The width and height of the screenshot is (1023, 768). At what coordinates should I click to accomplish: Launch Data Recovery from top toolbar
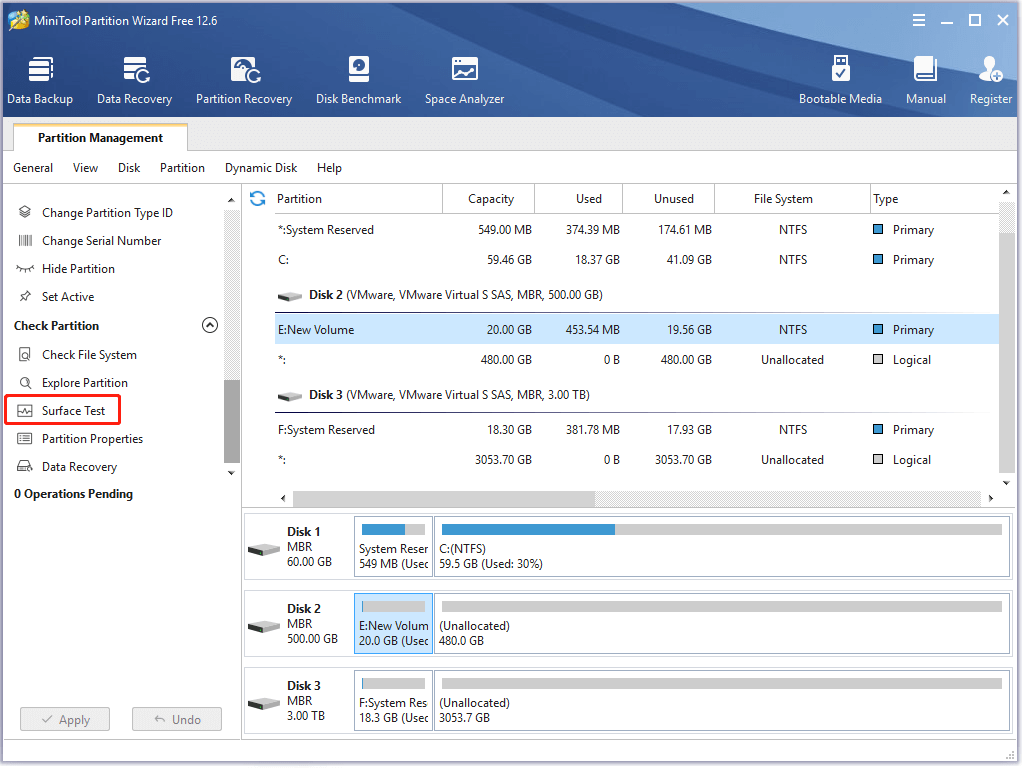tap(134, 80)
